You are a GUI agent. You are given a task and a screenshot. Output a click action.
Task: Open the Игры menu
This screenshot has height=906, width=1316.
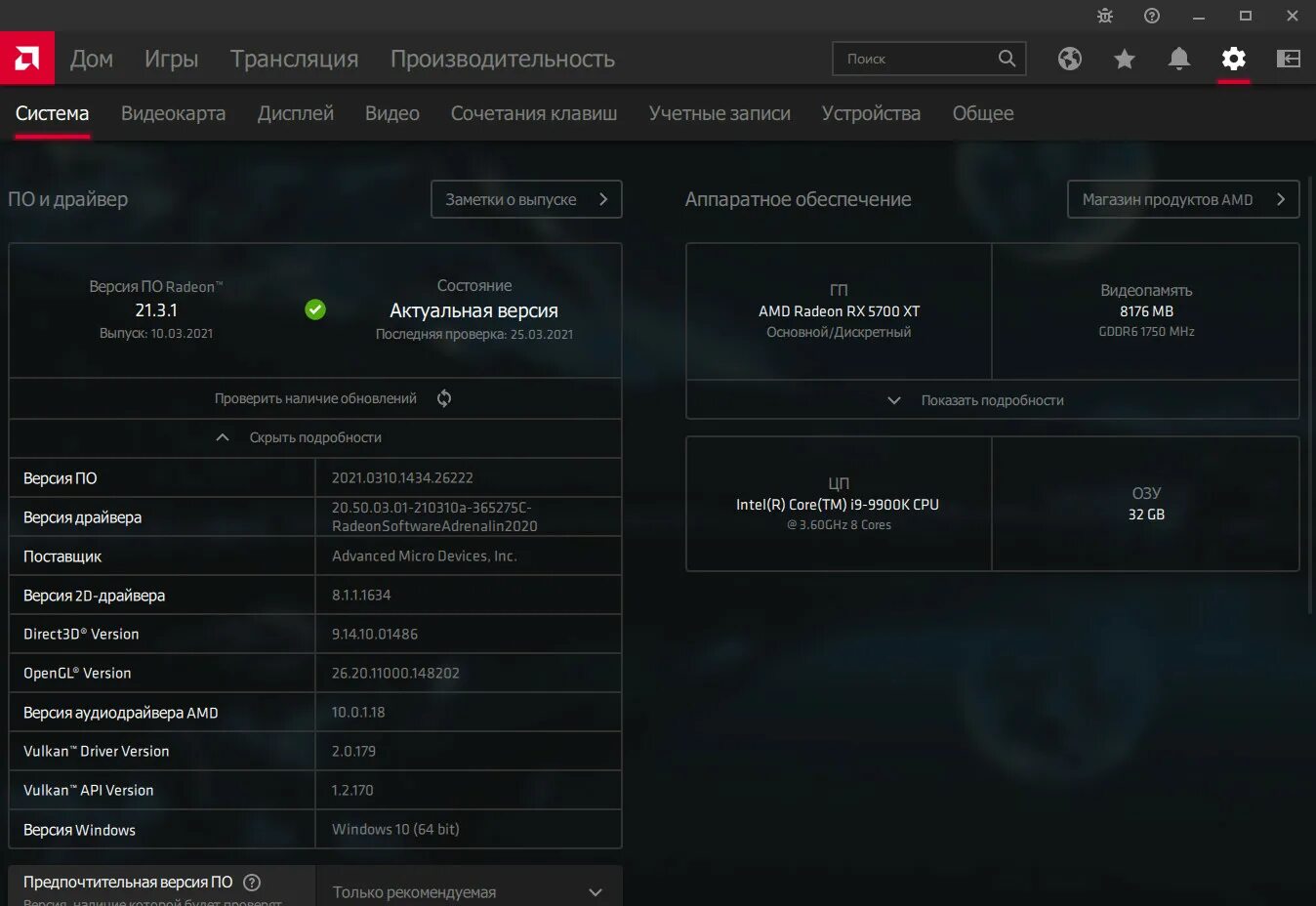click(x=172, y=59)
